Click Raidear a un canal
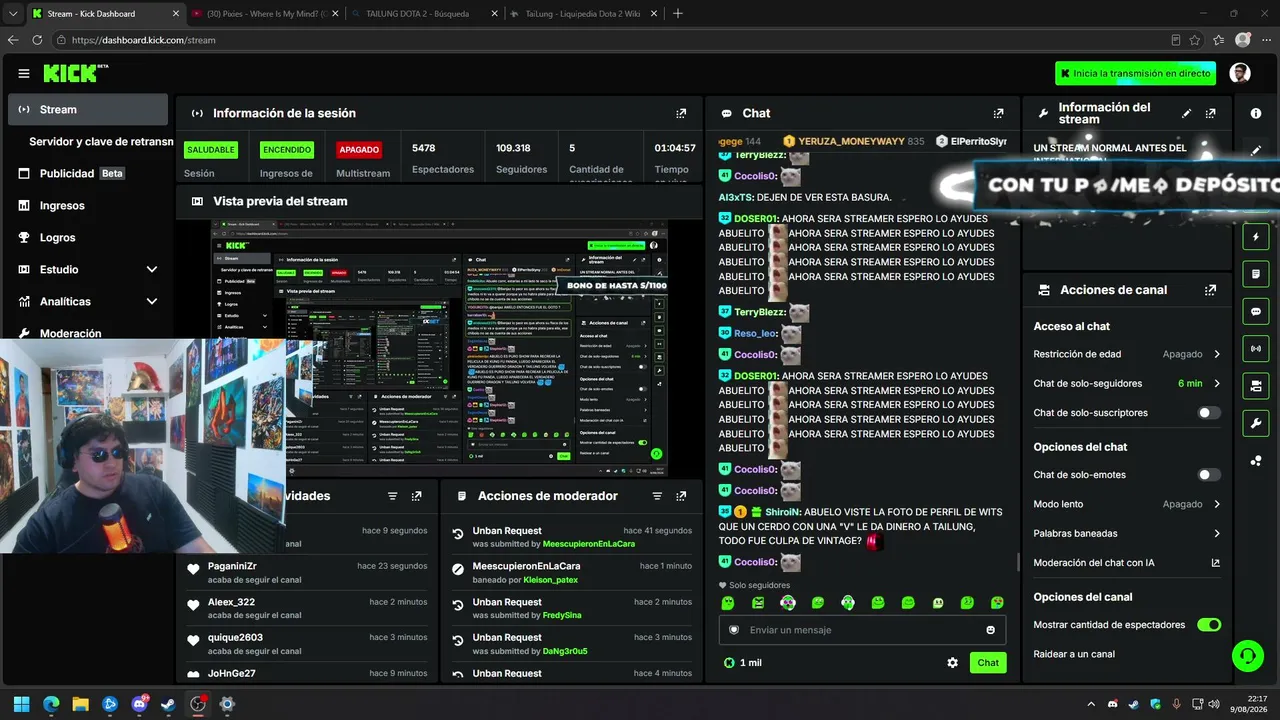This screenshot has height=720, width=1280. (x=1074, y=654)
